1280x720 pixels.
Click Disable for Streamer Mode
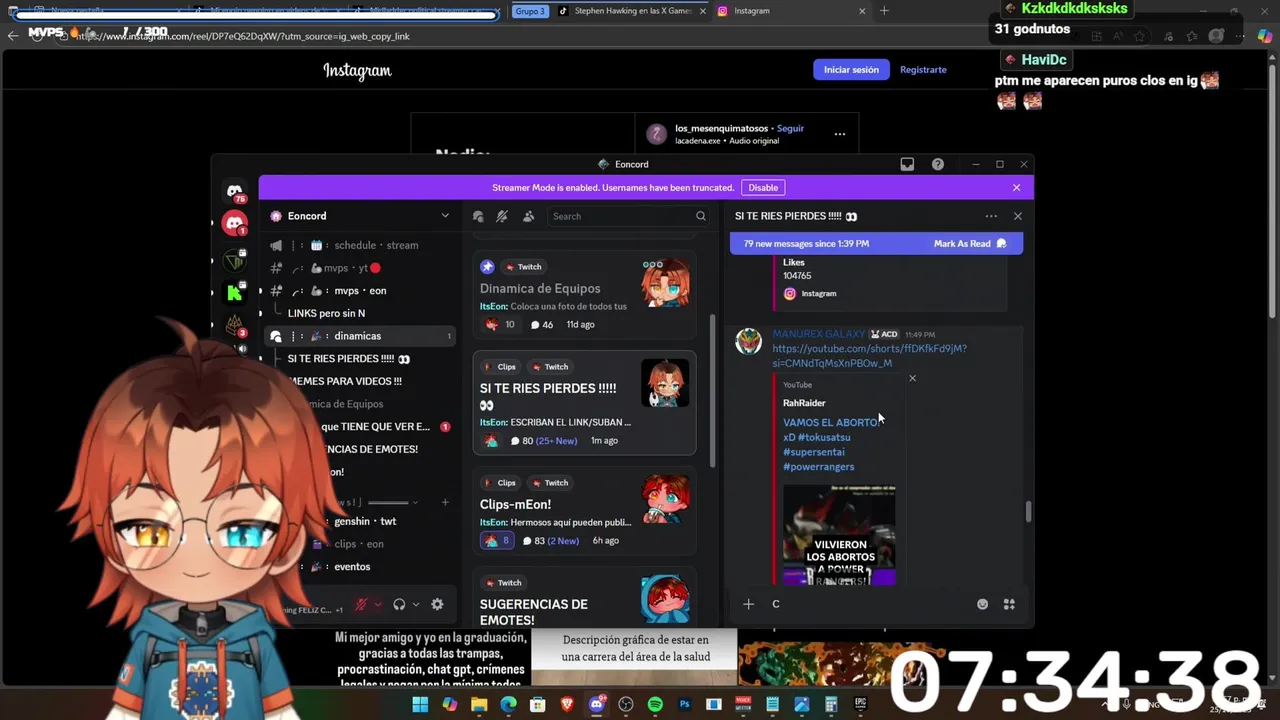763,188
